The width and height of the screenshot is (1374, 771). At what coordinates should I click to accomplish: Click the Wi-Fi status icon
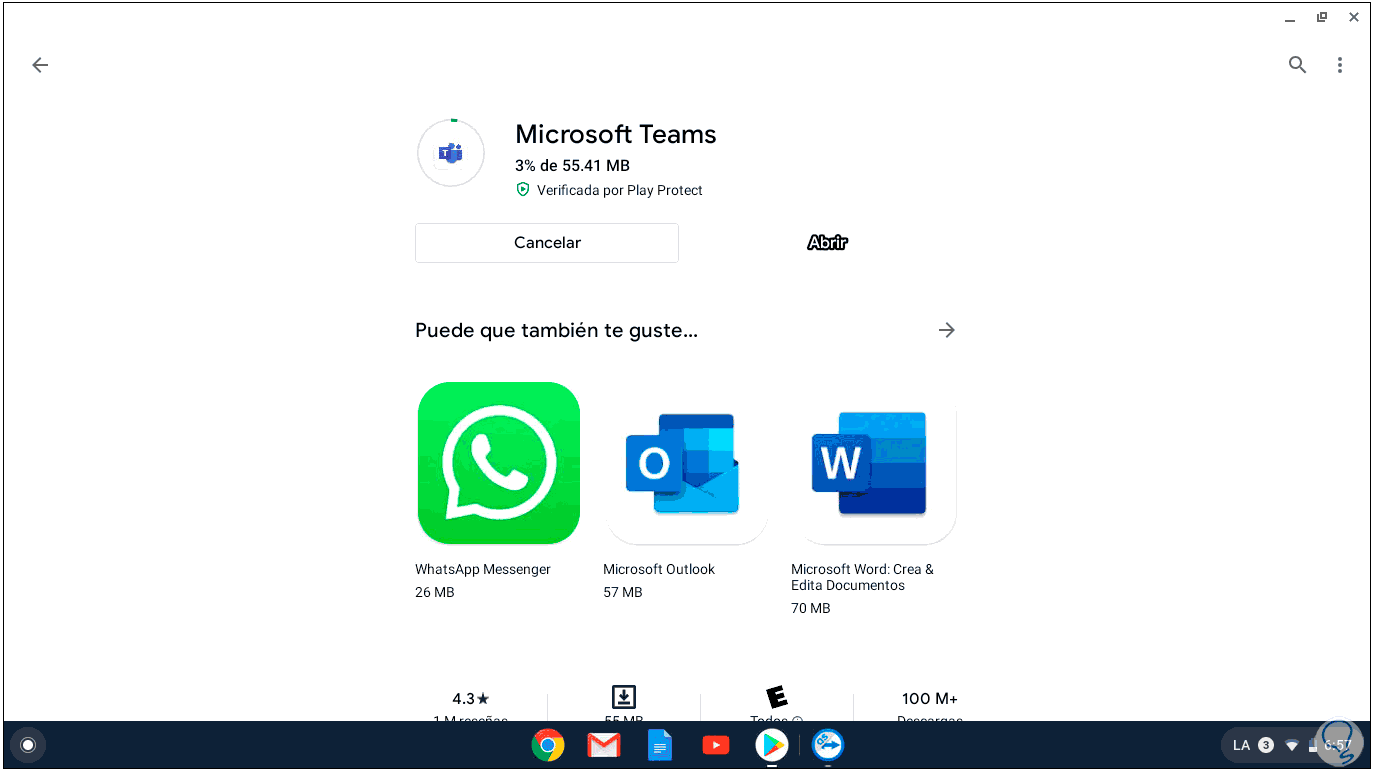click(x=1292, y=745)
